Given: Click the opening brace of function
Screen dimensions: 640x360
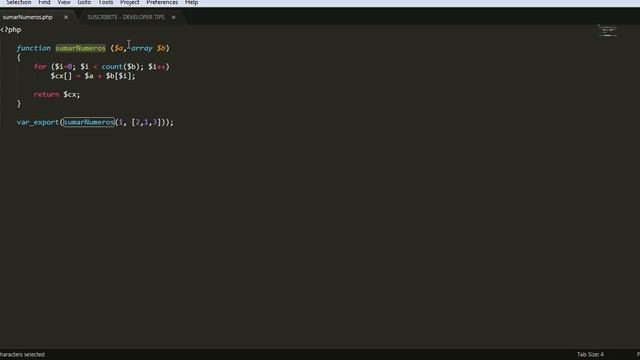Looking at the screenshot, I should click(19, 58).
